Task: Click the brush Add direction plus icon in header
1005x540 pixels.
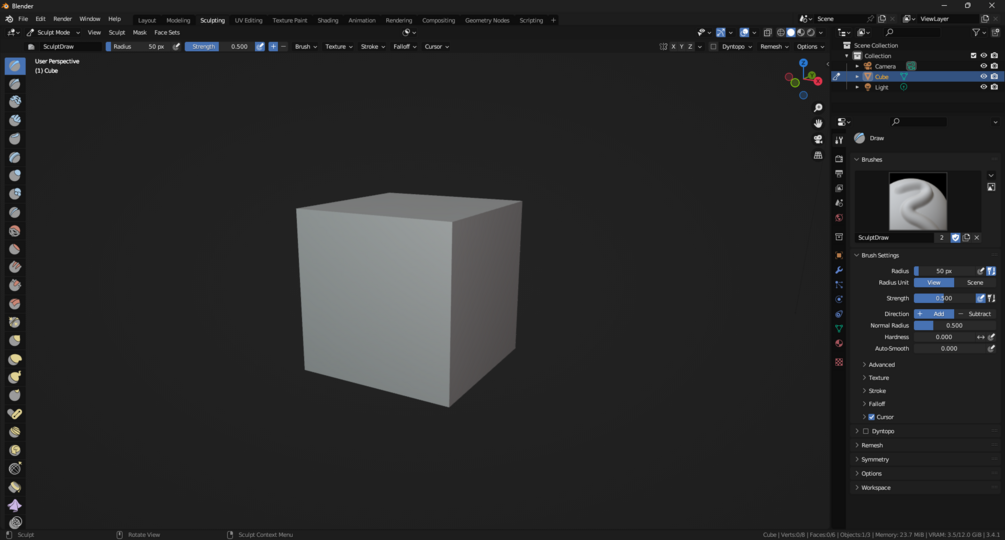Action: (x=273, y=46)
